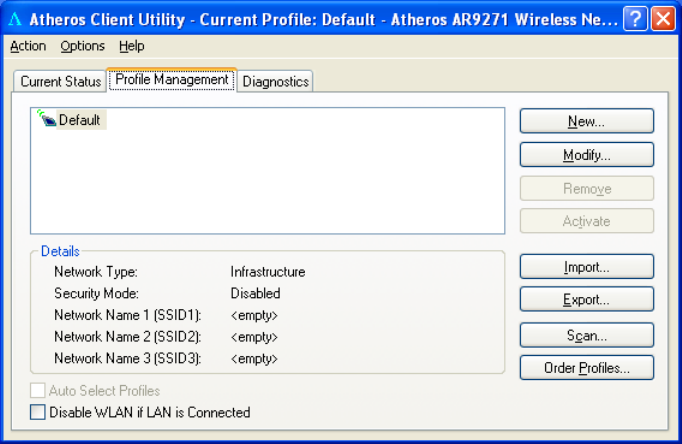Toggle the Auto Select Profiles checkbox
This screenshot has width=682, height=444.
(x=37, y=391)
